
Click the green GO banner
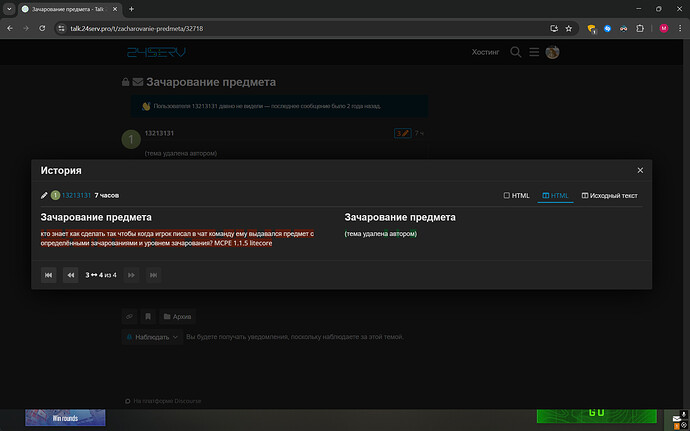pos(596,416)
